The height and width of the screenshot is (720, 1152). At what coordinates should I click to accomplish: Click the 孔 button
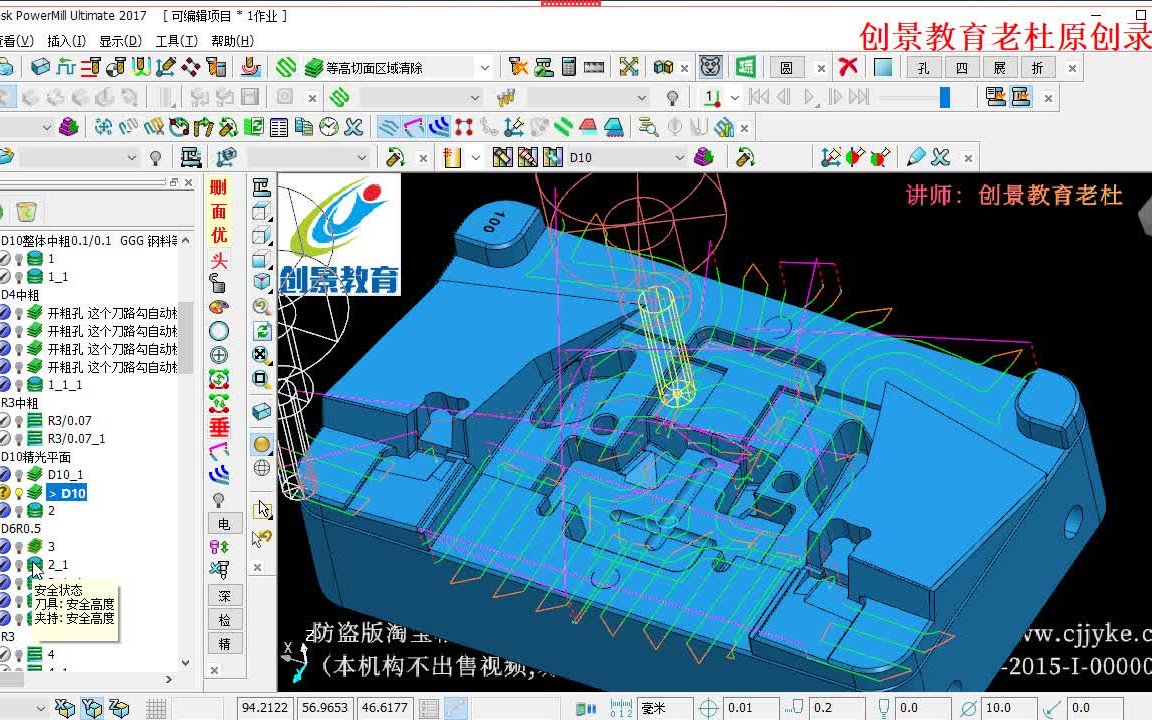click(924, 68)
